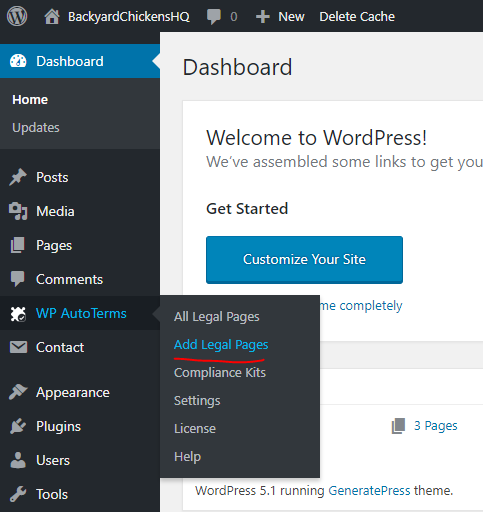Viewport: 483px width, 512px height.
Task: Open BackyardChickensHQ site name in admin bar
Action: (x=129, y=17)
